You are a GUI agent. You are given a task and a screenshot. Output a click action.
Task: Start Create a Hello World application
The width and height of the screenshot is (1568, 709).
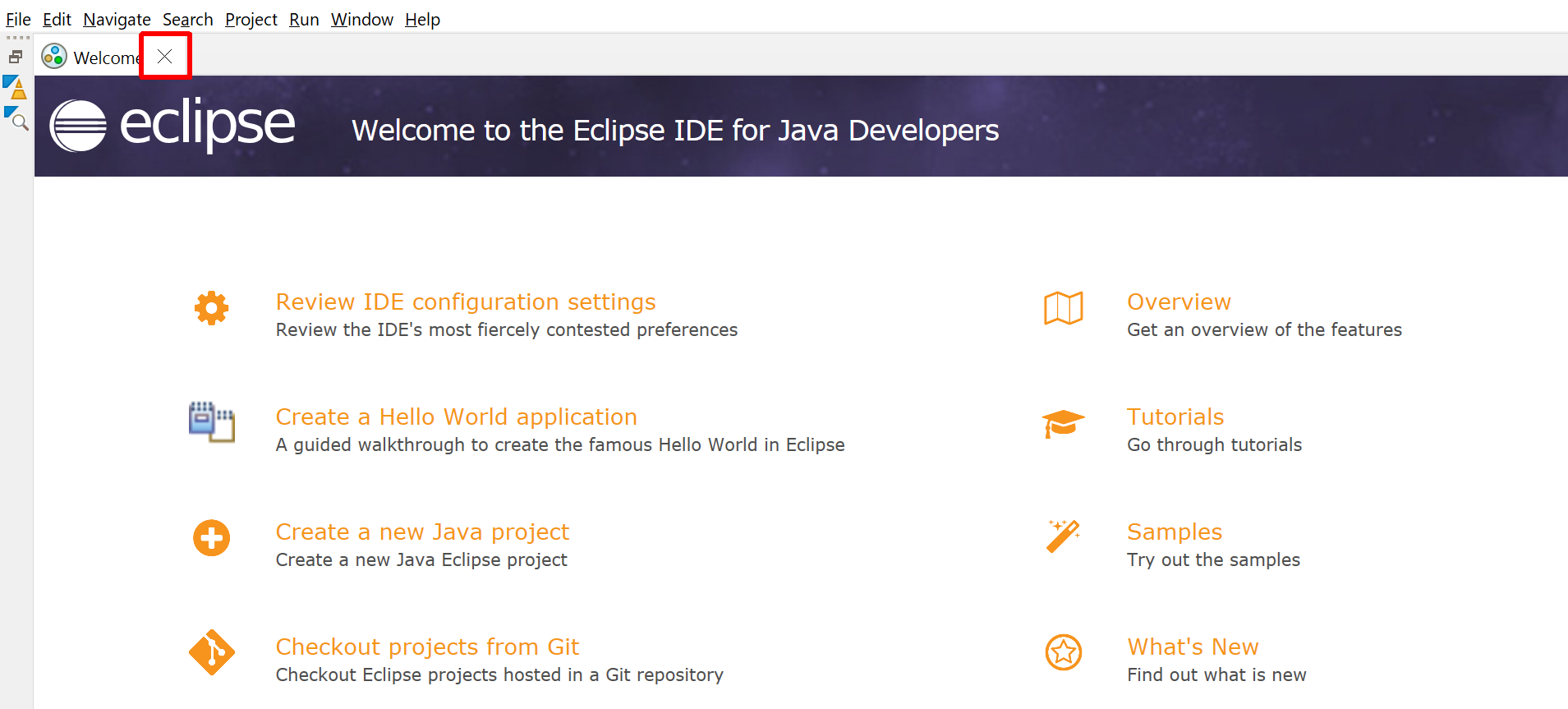pos(457,417)
